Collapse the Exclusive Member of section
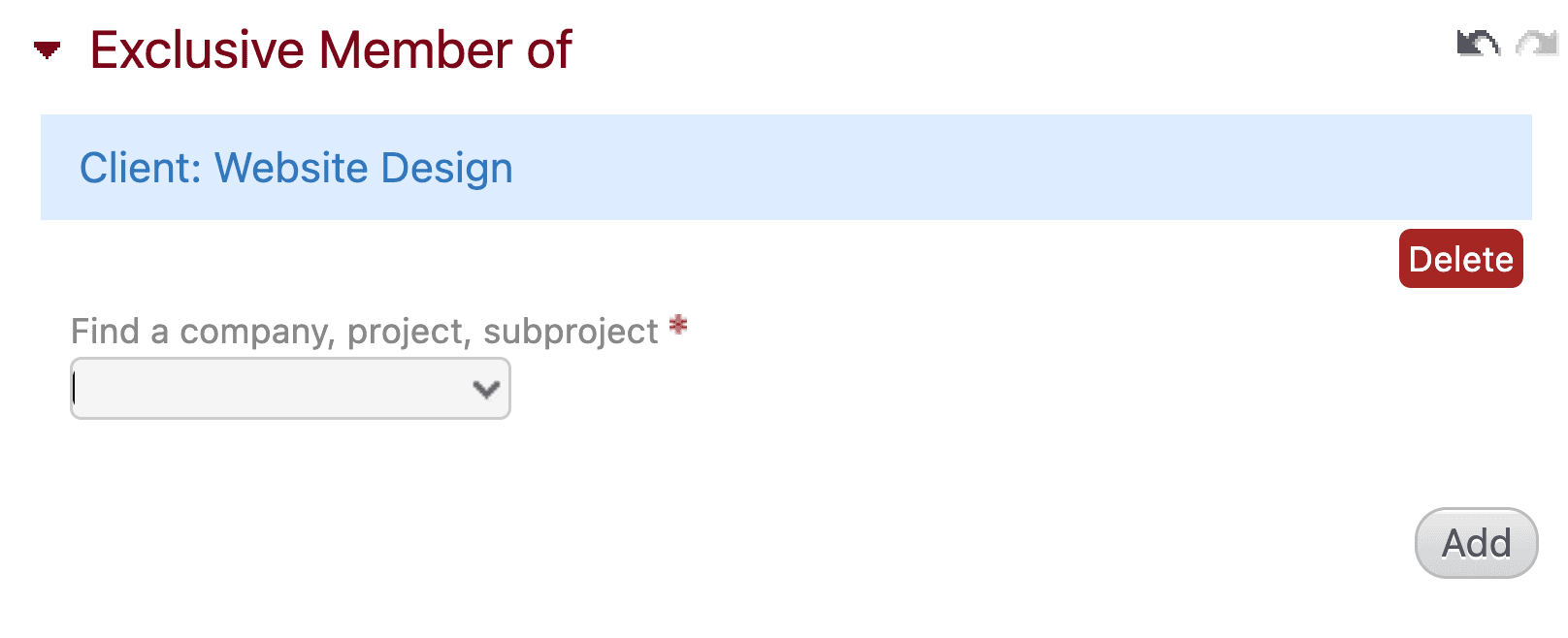 pyautogui.click(x=47, y=49)
